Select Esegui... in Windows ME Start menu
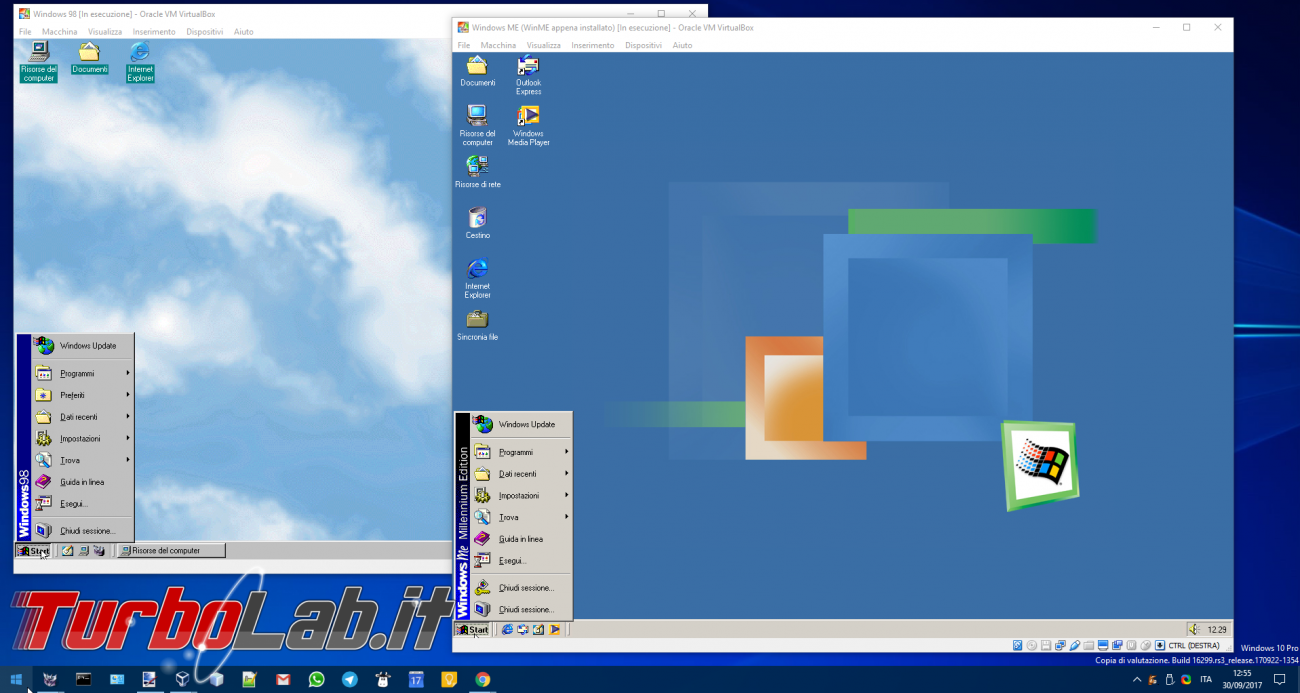This screenshot has height=693, width=1300. click(513, 561)
